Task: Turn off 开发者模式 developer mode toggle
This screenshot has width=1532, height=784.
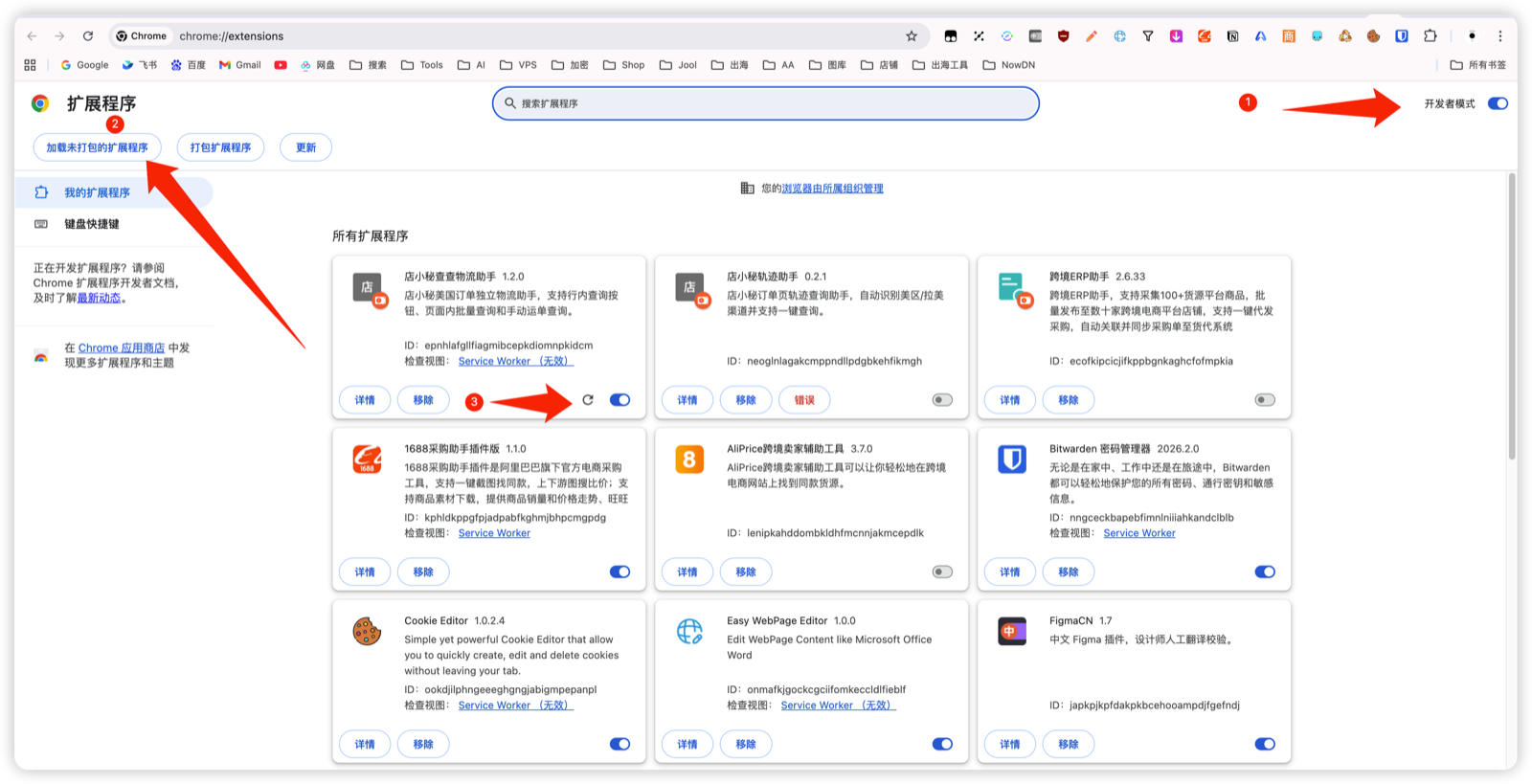Action: [x=1498, y=103]
